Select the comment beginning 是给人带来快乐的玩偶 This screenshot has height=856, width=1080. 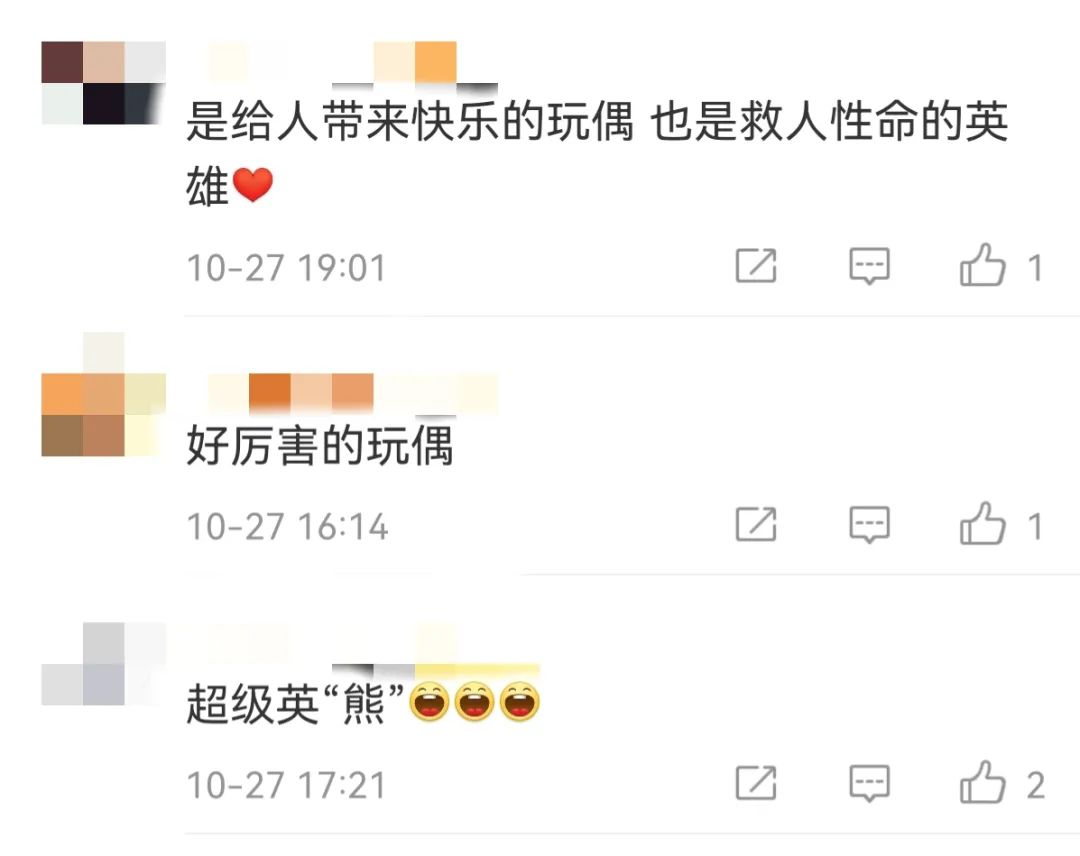(x=598, y=154)
